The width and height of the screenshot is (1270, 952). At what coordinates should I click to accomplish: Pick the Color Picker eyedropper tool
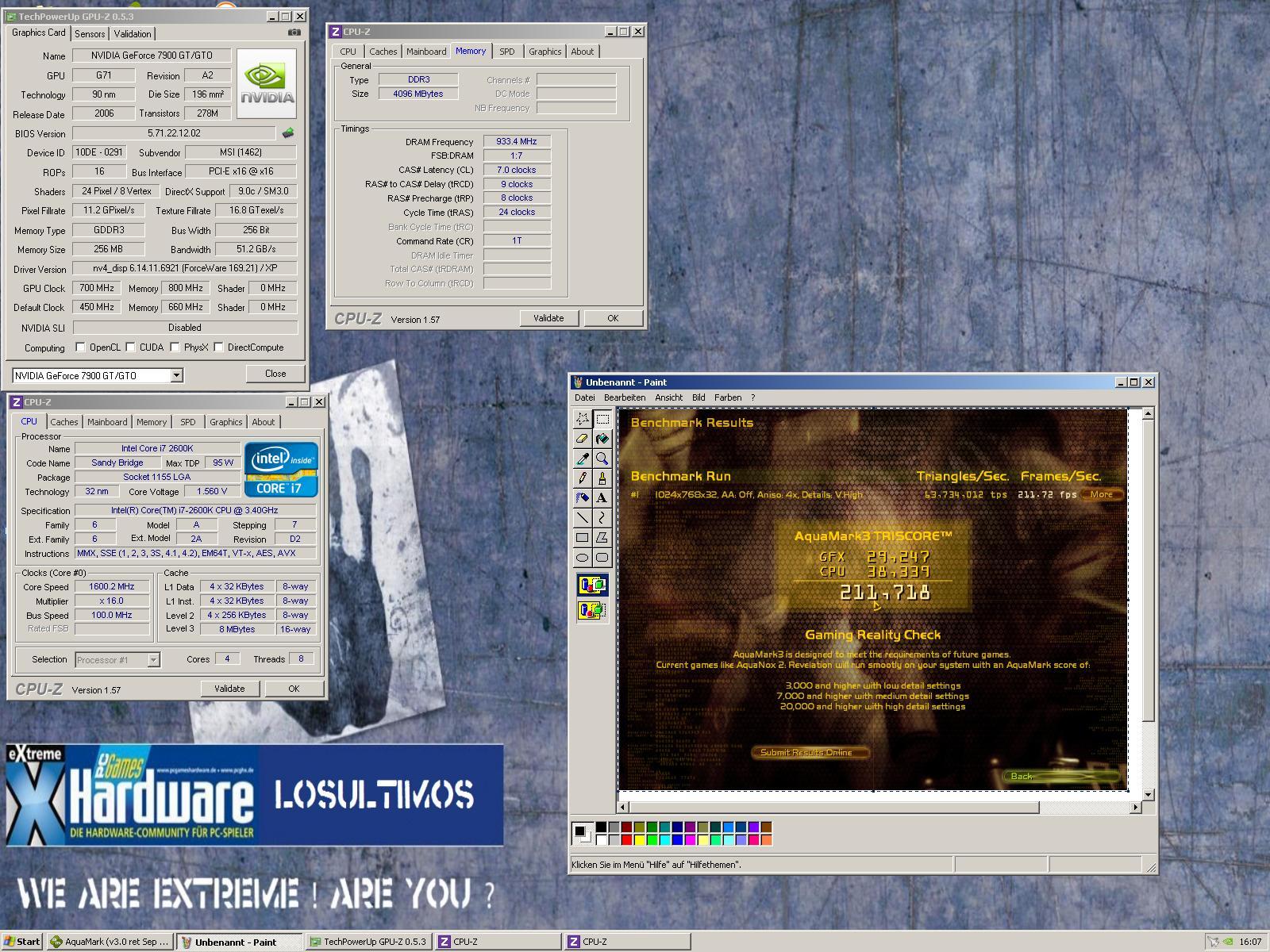[x=583, y=459]
